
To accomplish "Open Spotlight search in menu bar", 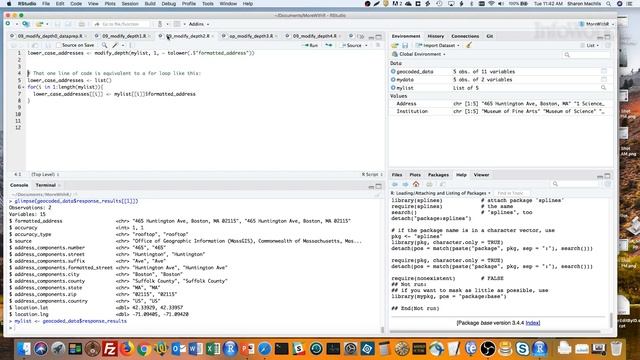I will pyautogui.click(x=608, y=4).
